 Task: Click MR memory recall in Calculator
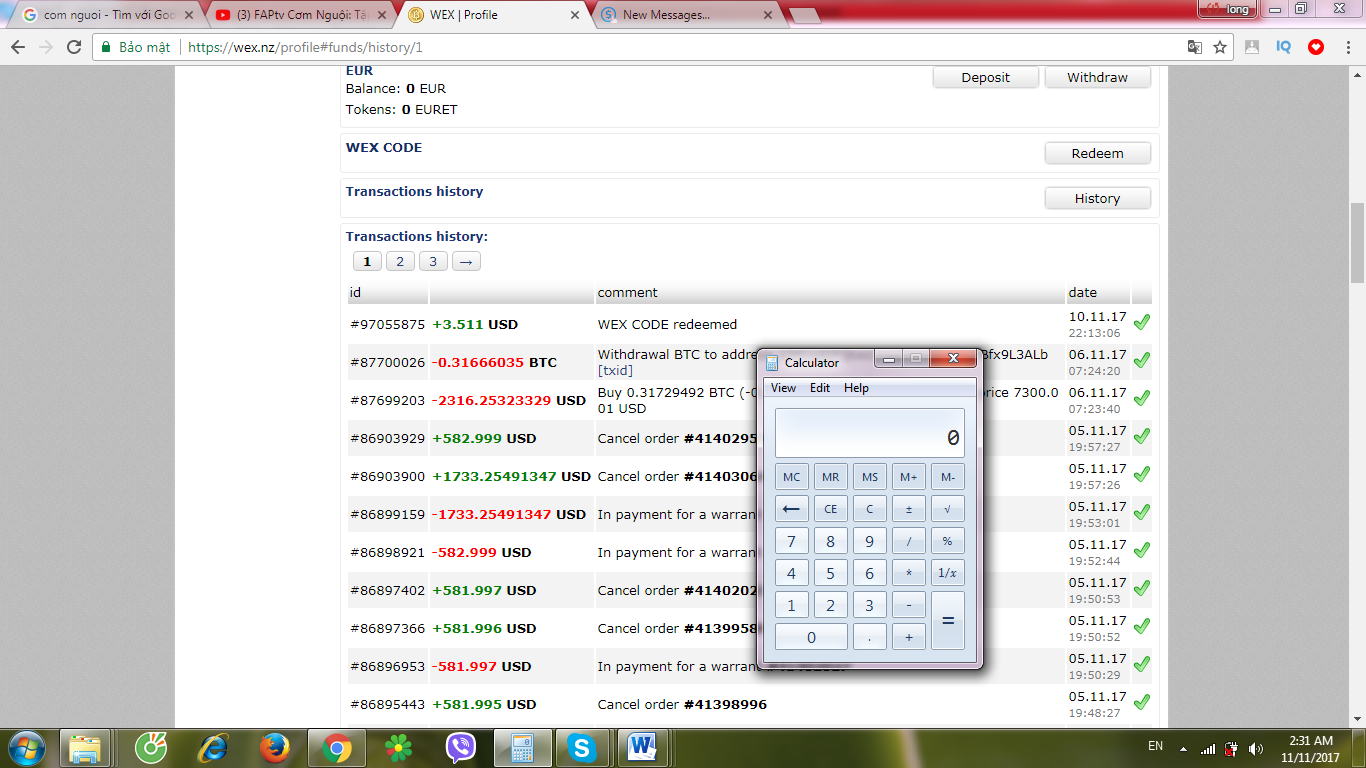(831, 477)
